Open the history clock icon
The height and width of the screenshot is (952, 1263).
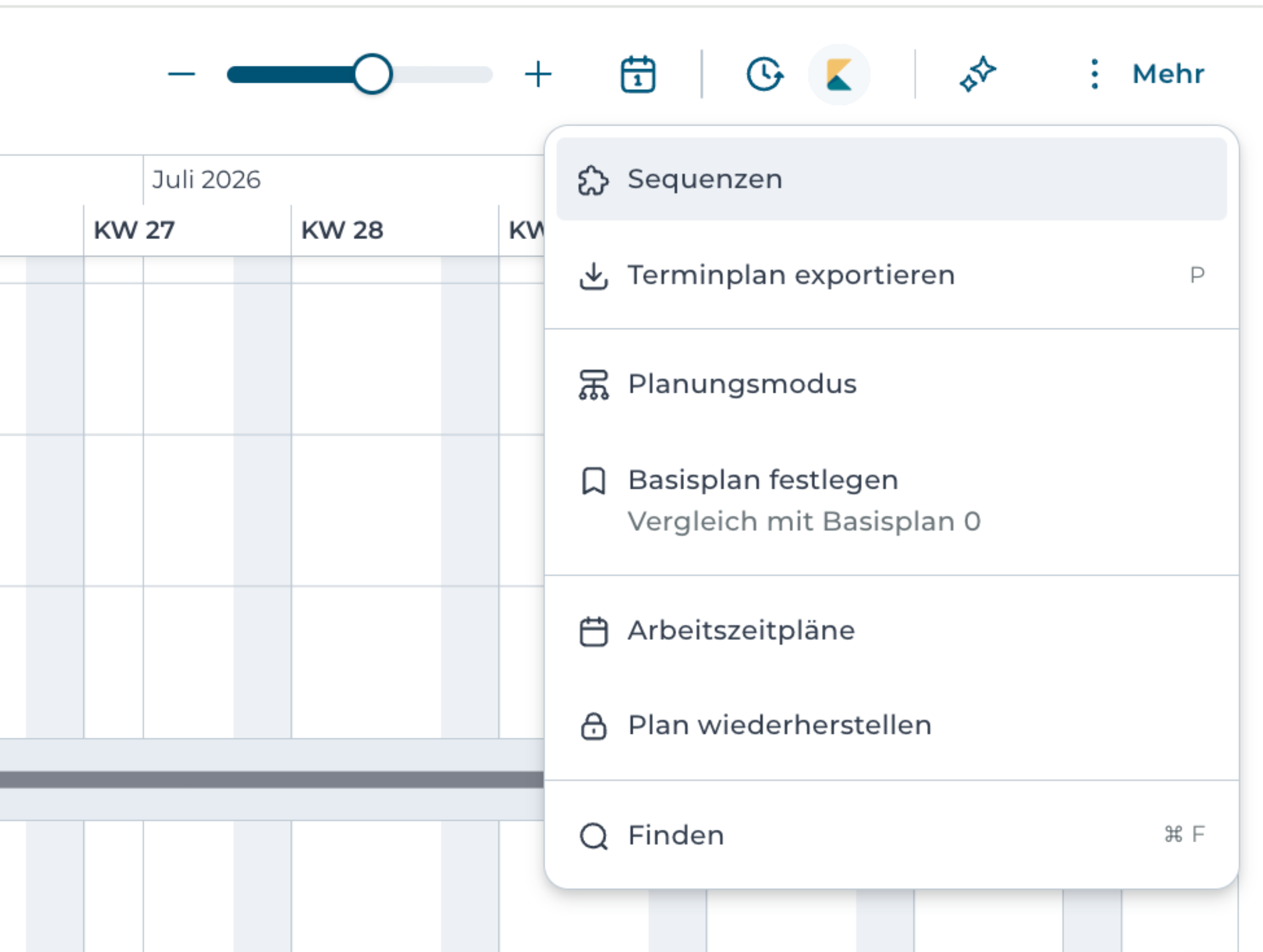tap(765, 74)
